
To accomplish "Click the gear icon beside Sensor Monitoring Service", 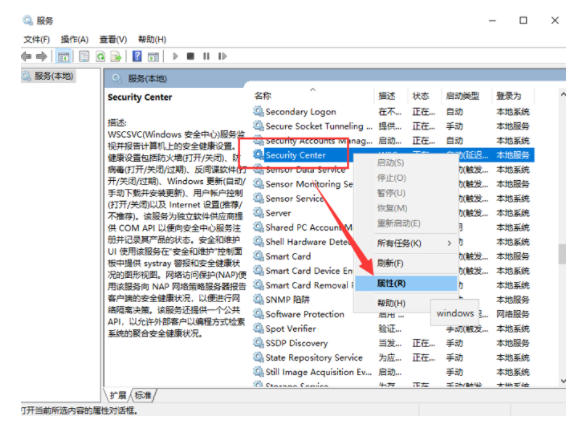I will (x=258, y=184).
